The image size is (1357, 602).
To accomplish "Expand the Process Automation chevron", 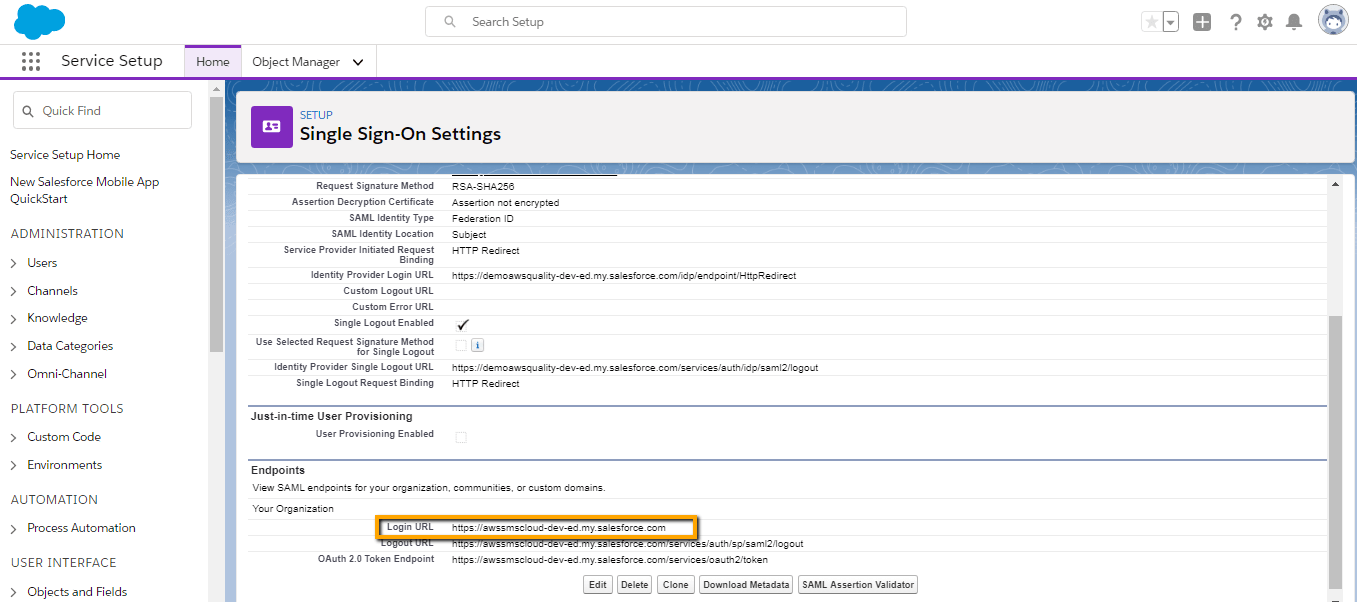I will point(14,529).
